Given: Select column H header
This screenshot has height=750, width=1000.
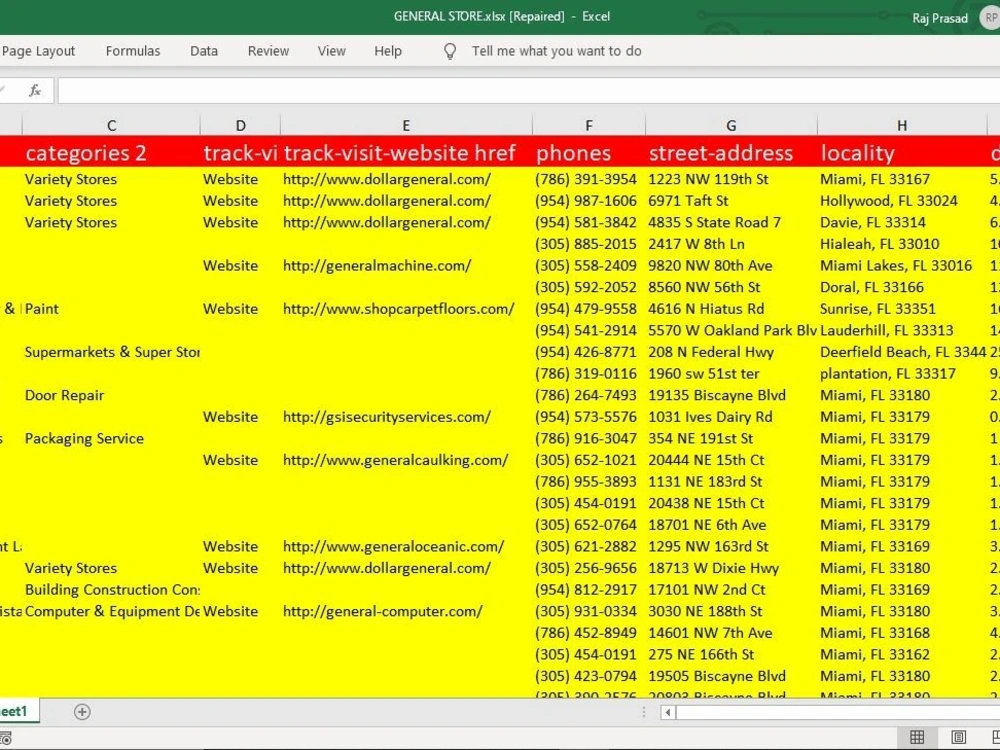Looking at the screenshot, I should 902,126.
